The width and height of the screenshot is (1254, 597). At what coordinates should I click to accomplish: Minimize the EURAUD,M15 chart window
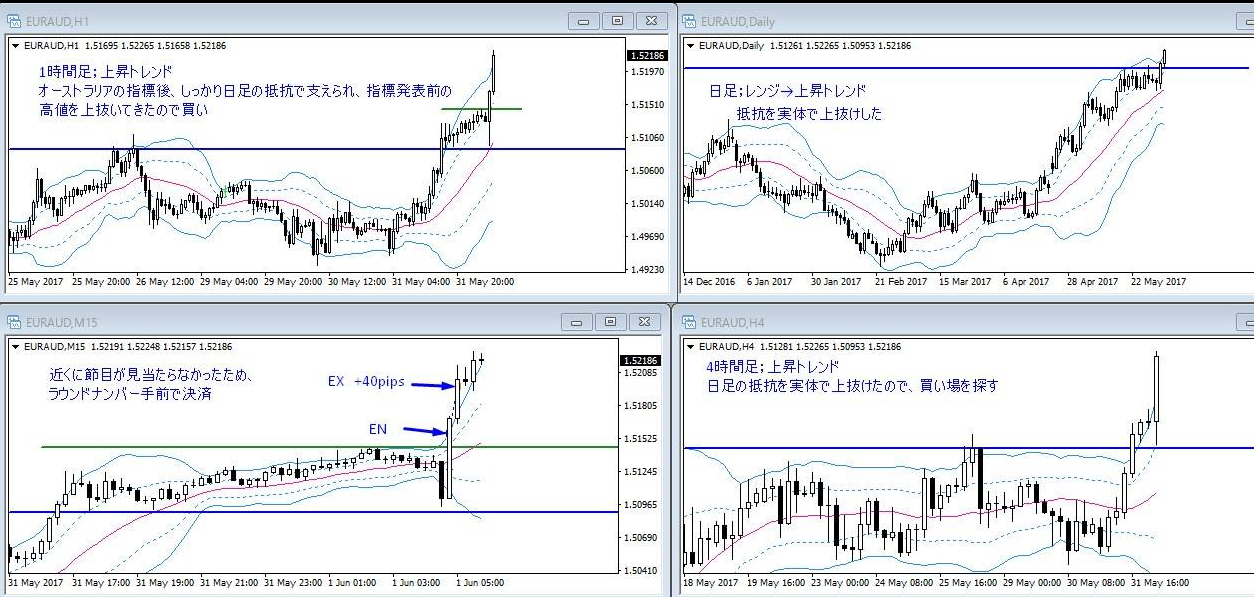pos(579,322)
